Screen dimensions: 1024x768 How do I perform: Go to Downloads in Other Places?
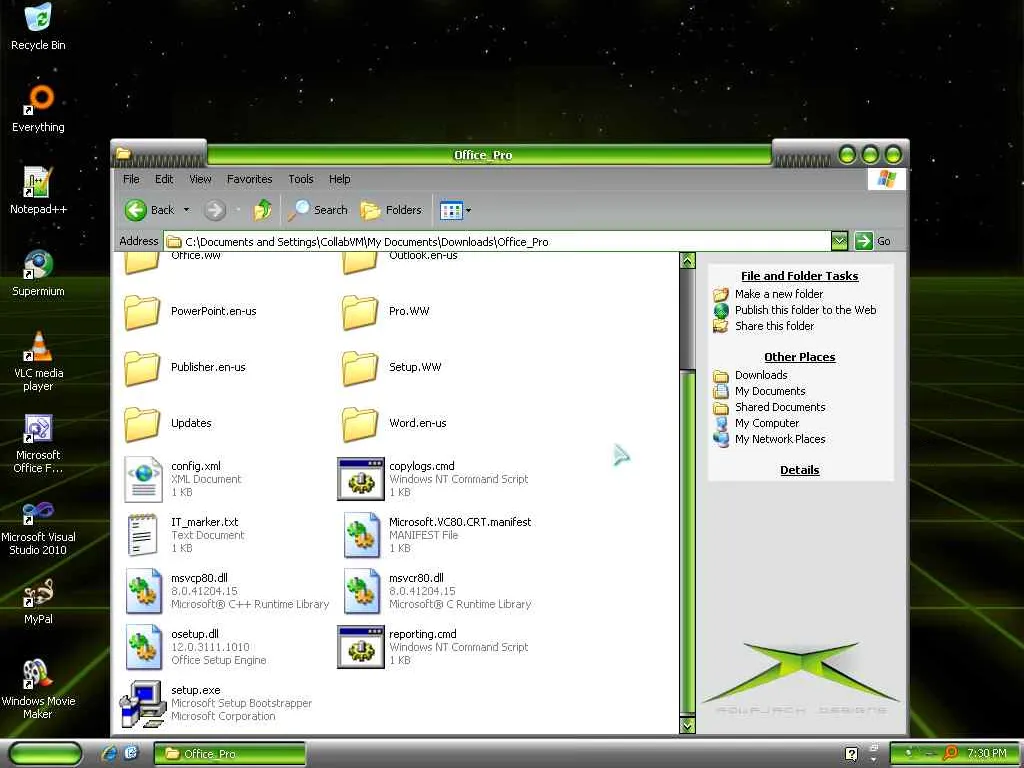pyautogui.click(x=761, y=375)
